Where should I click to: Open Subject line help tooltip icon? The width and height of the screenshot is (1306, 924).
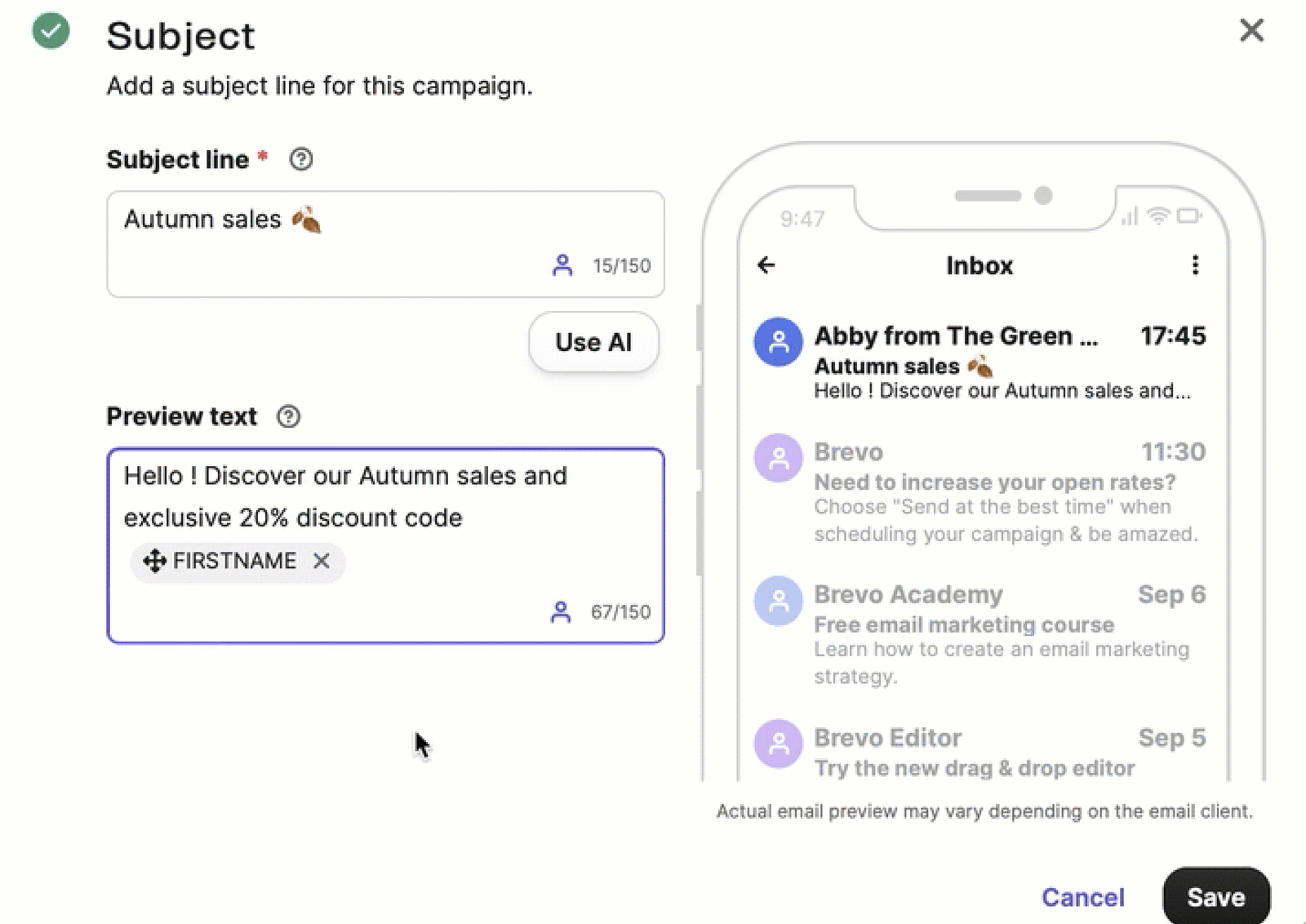click(301, 159)
